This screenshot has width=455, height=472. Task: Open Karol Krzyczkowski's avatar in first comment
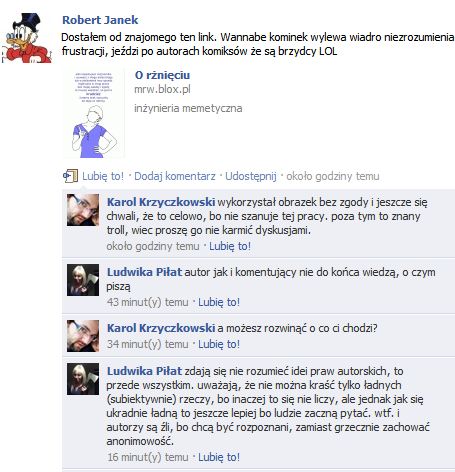pos(83,210)
